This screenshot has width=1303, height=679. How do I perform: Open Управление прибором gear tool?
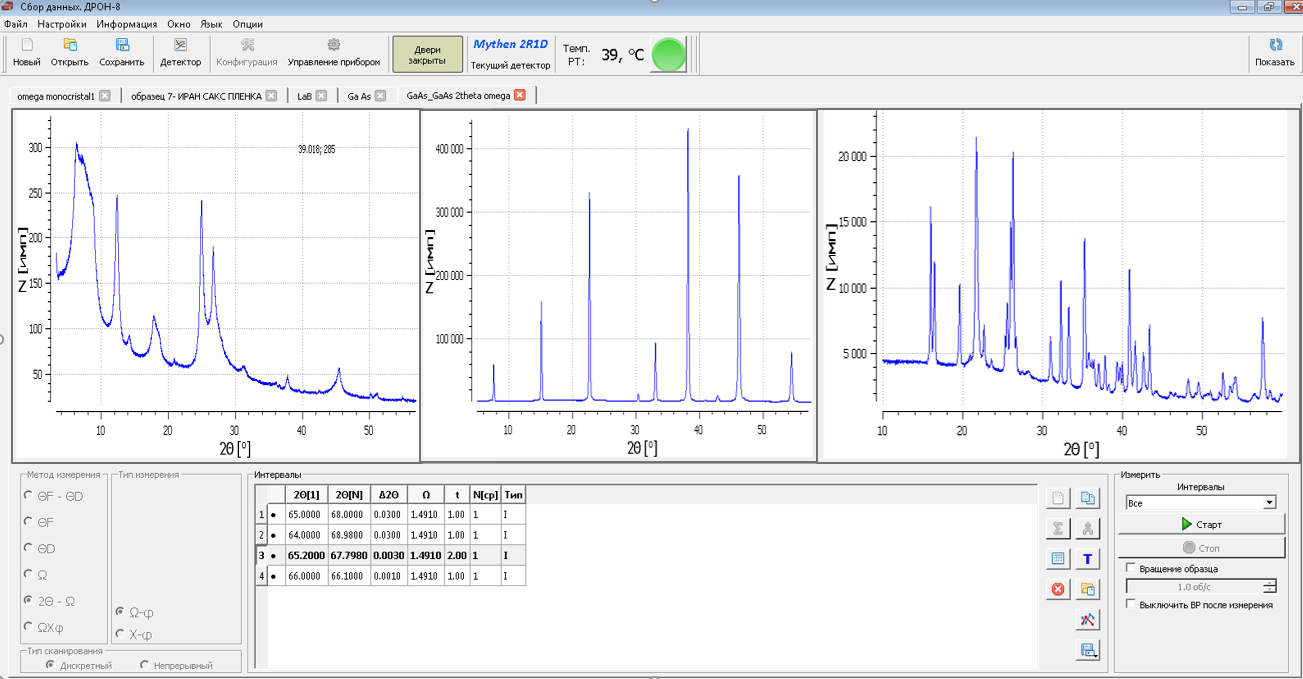334,52
